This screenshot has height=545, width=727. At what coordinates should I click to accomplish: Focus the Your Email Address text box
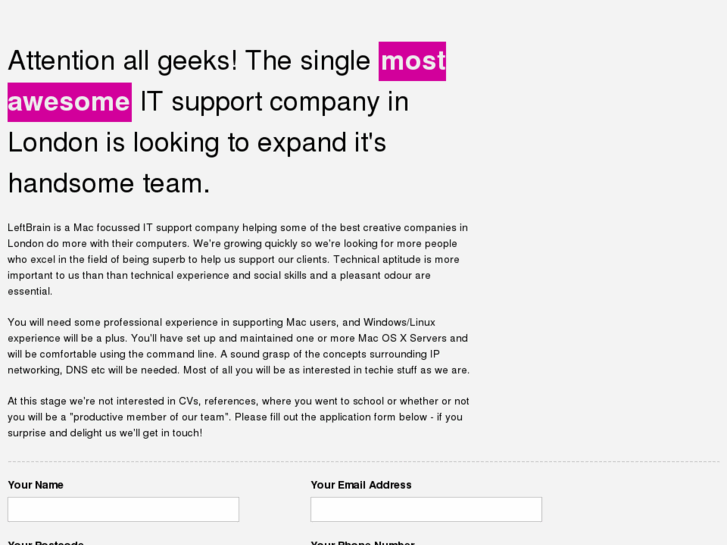click(426, 509)
